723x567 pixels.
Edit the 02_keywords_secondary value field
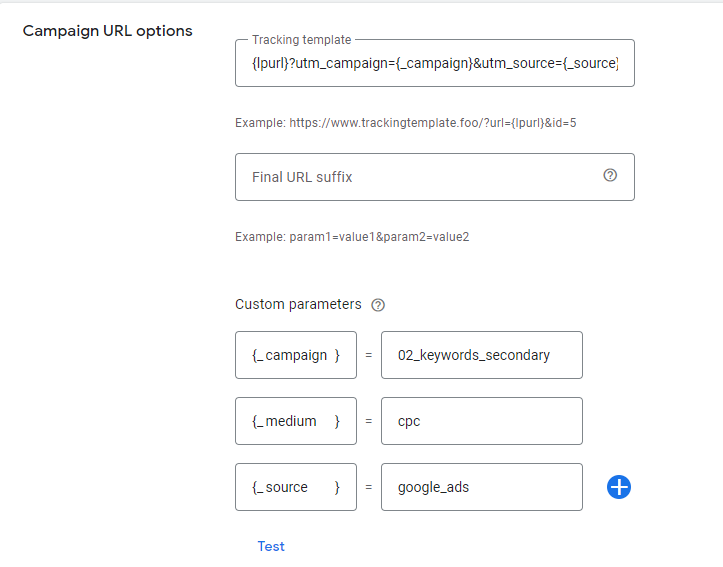coord(481,355)
